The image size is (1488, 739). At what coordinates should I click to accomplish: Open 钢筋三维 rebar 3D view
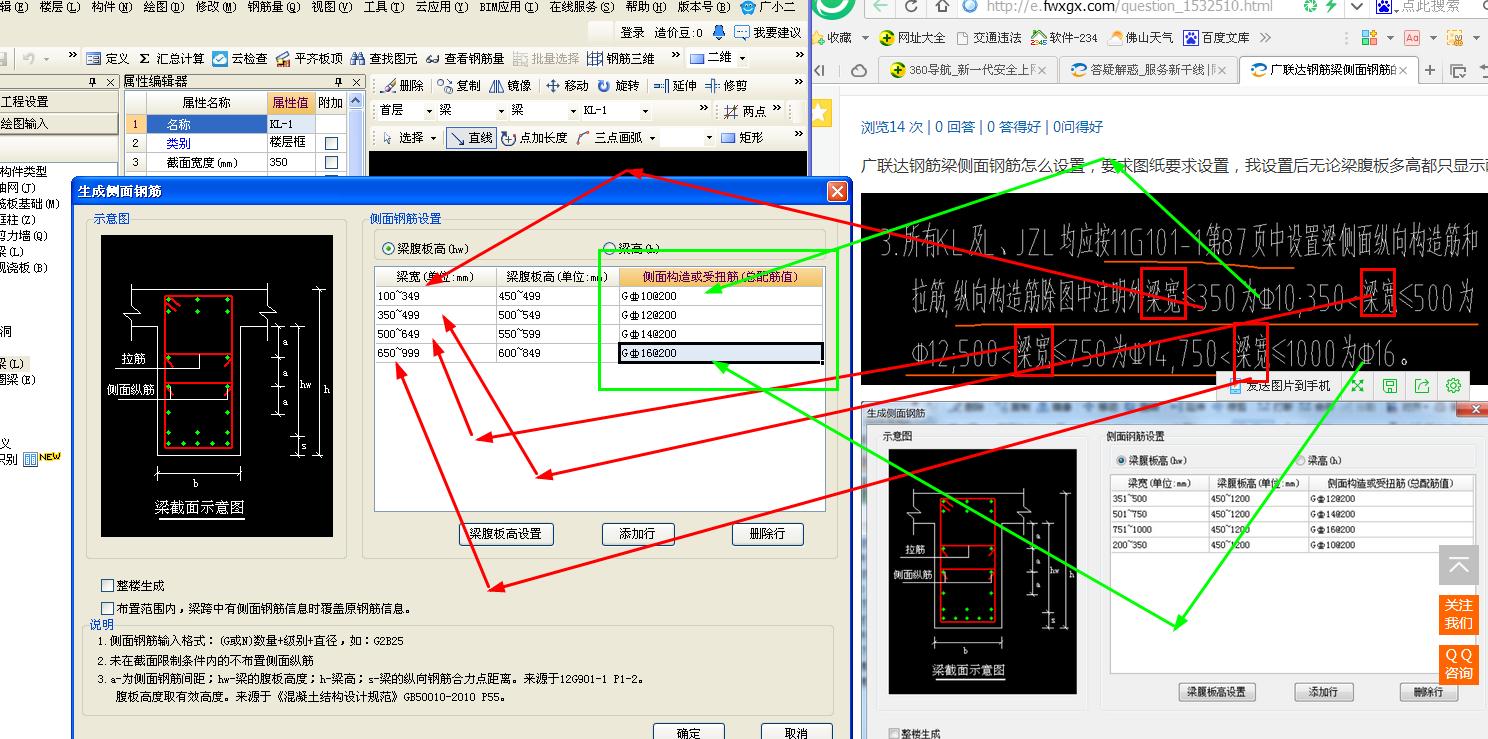pyautogui.click(x=621, y=59)
